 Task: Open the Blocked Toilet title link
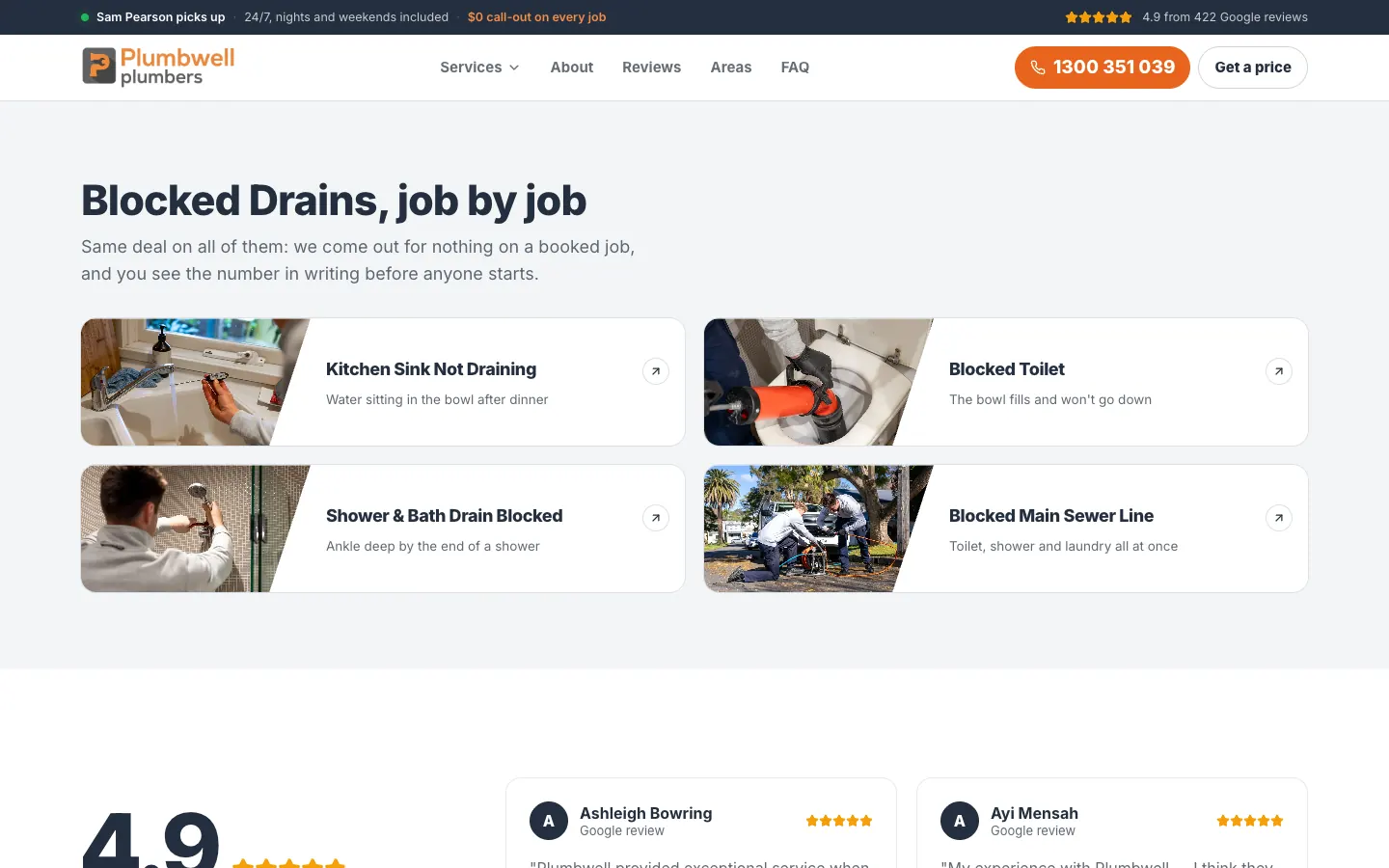1007,369
